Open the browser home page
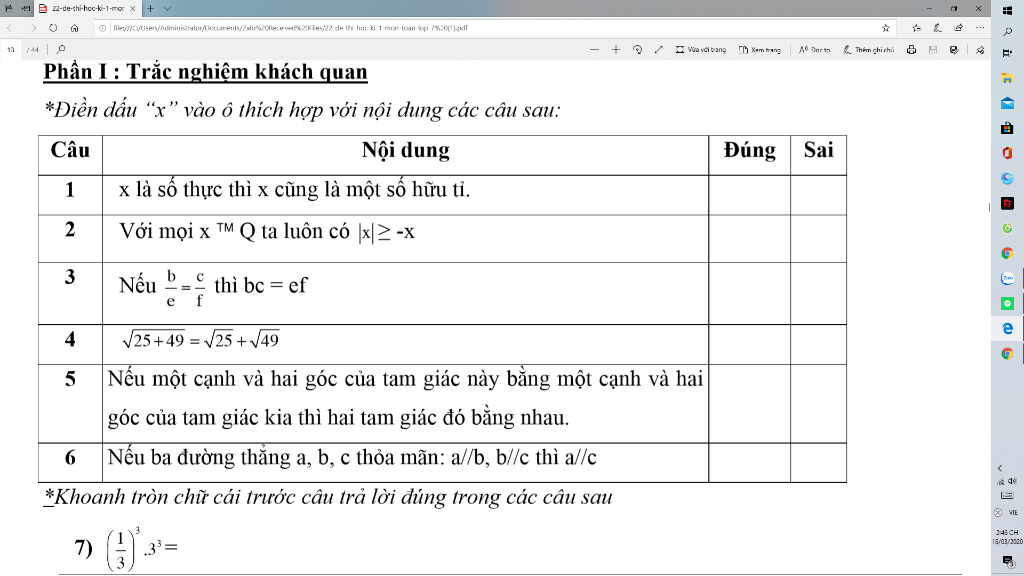The image size is (1024, 576). click(x=74, y=28)
